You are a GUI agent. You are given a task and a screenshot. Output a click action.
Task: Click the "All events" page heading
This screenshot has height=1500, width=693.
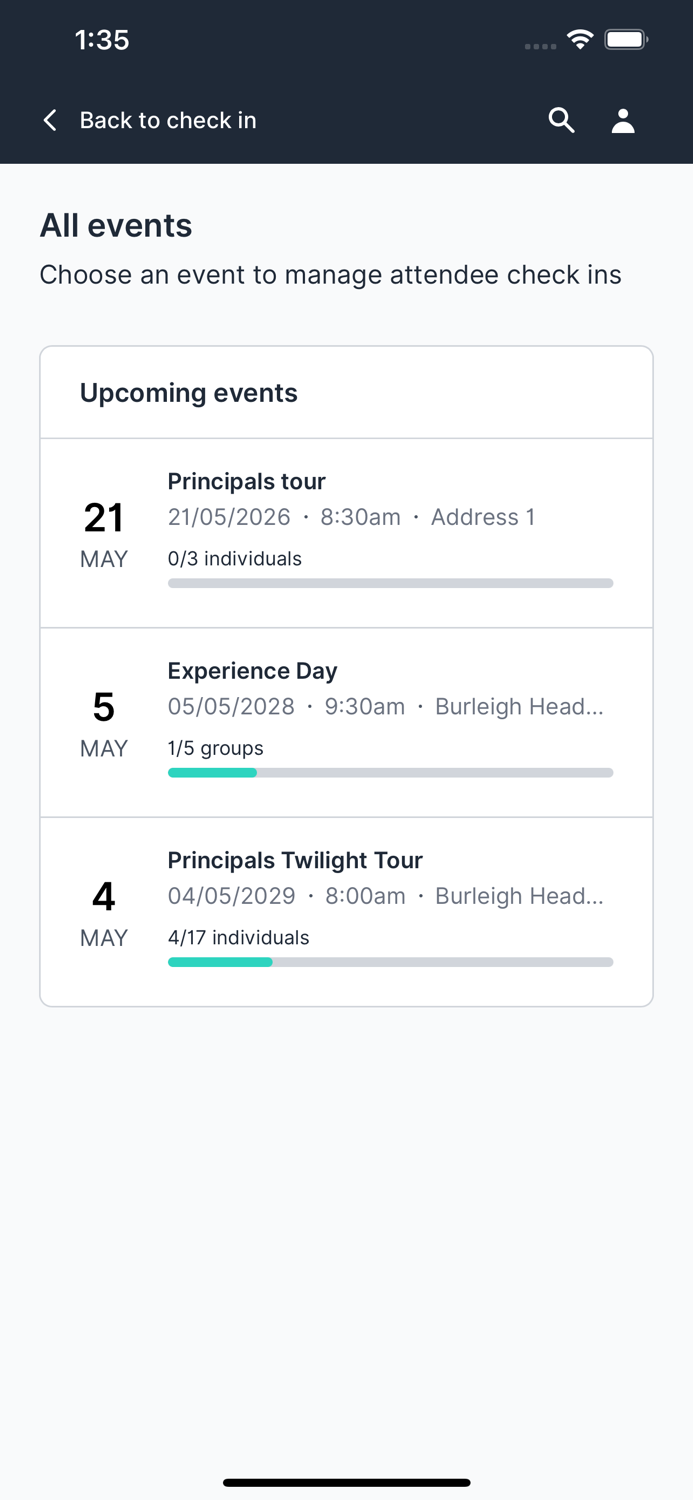(116, 226)
